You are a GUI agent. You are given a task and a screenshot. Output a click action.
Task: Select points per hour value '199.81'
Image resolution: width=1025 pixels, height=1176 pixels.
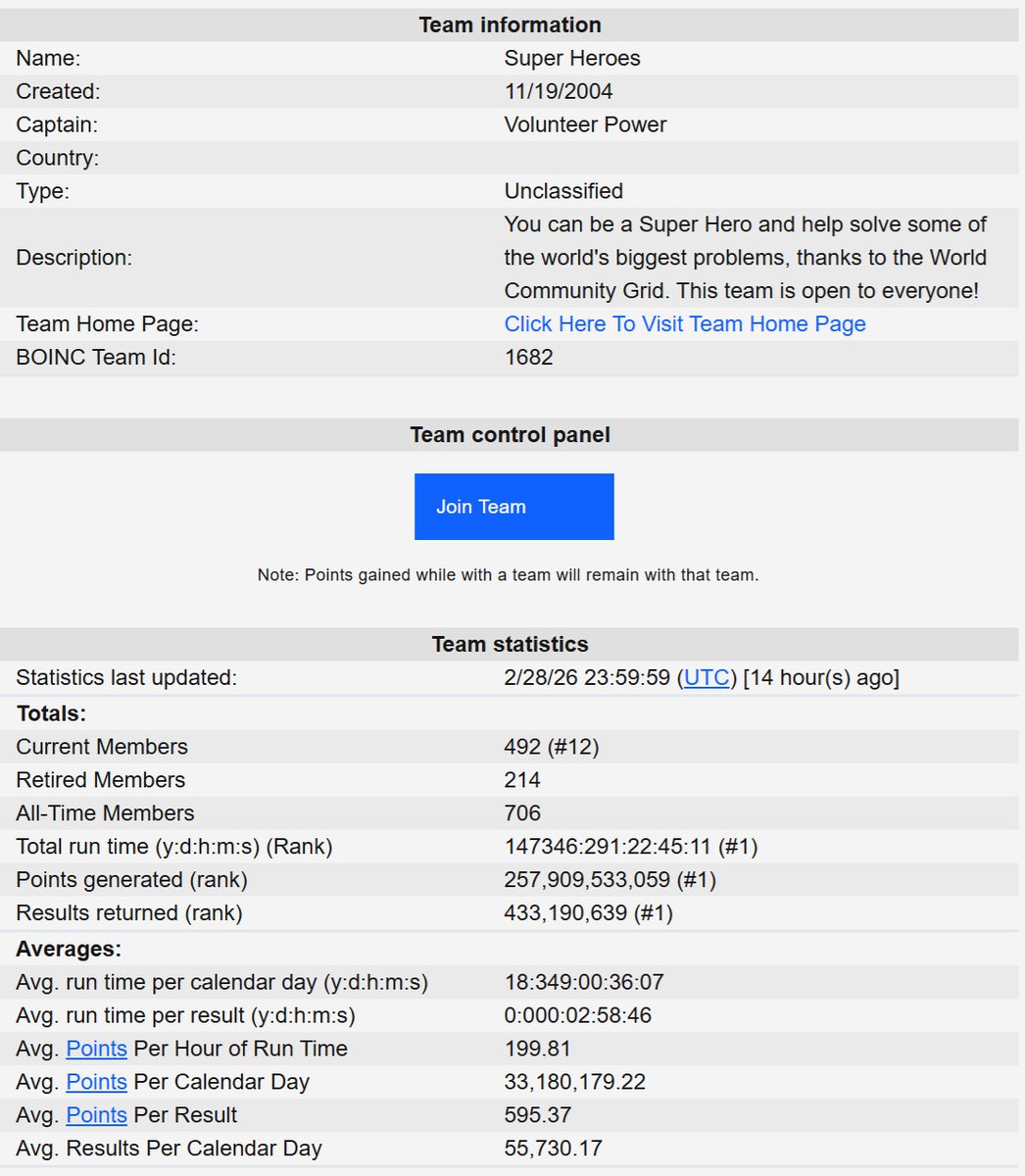tap(537, 1049)
